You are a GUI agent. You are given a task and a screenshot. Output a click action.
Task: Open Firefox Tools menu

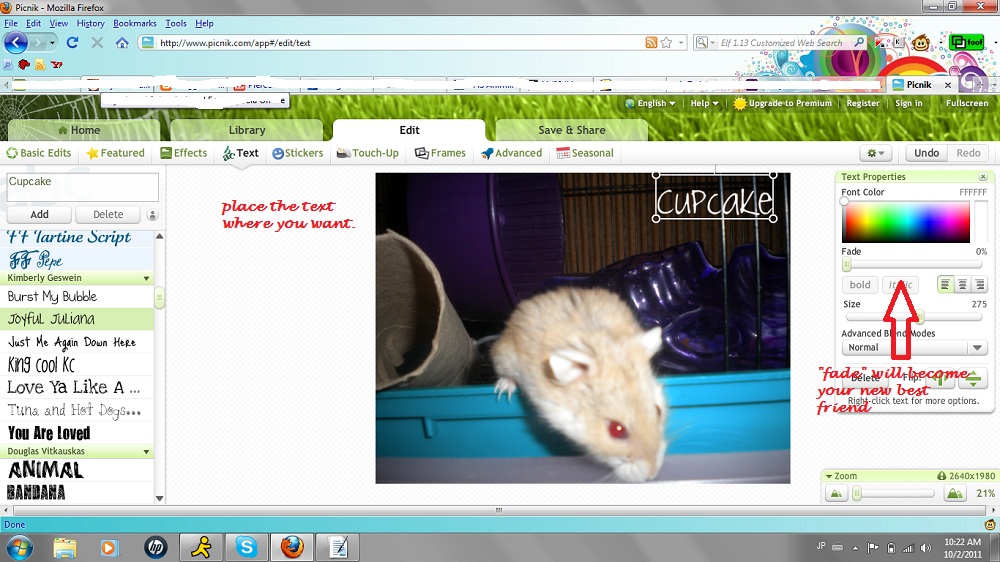[175, 24]
